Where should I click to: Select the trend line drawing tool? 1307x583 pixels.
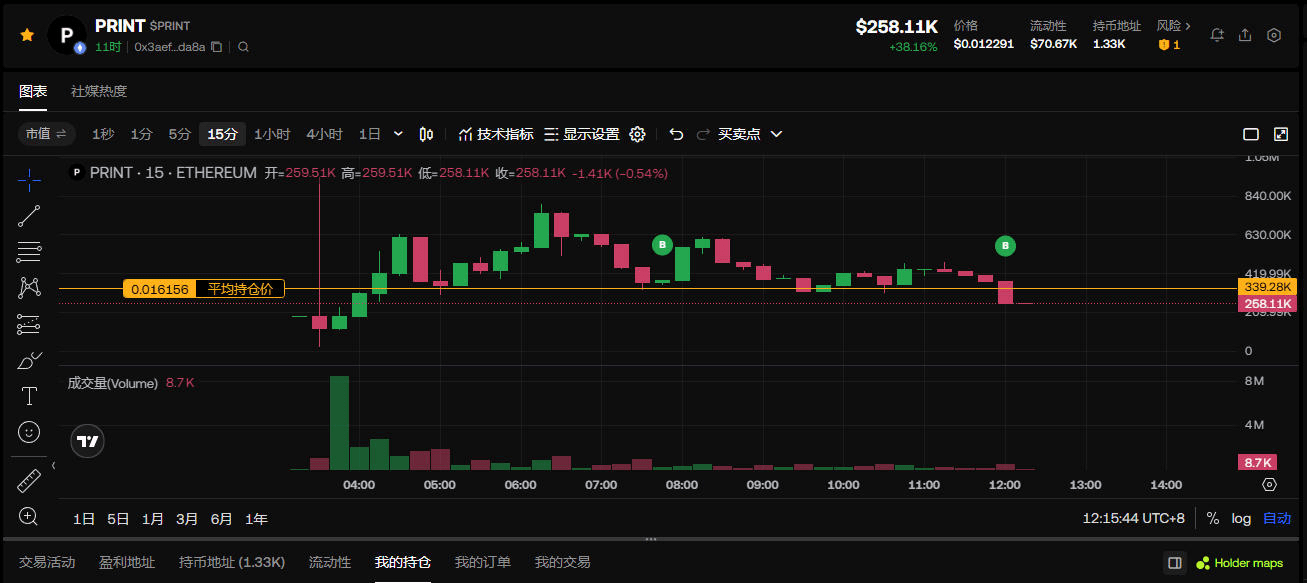[x=29, y=216]
